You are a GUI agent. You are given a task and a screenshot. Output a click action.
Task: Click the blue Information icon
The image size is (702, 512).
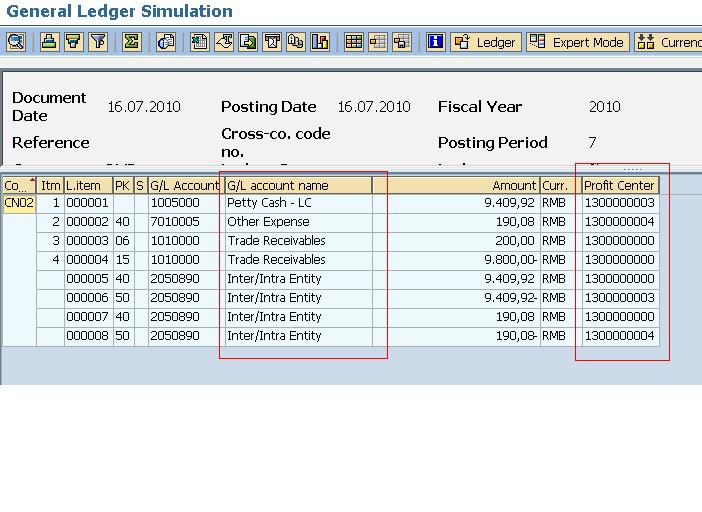[435, 42]
